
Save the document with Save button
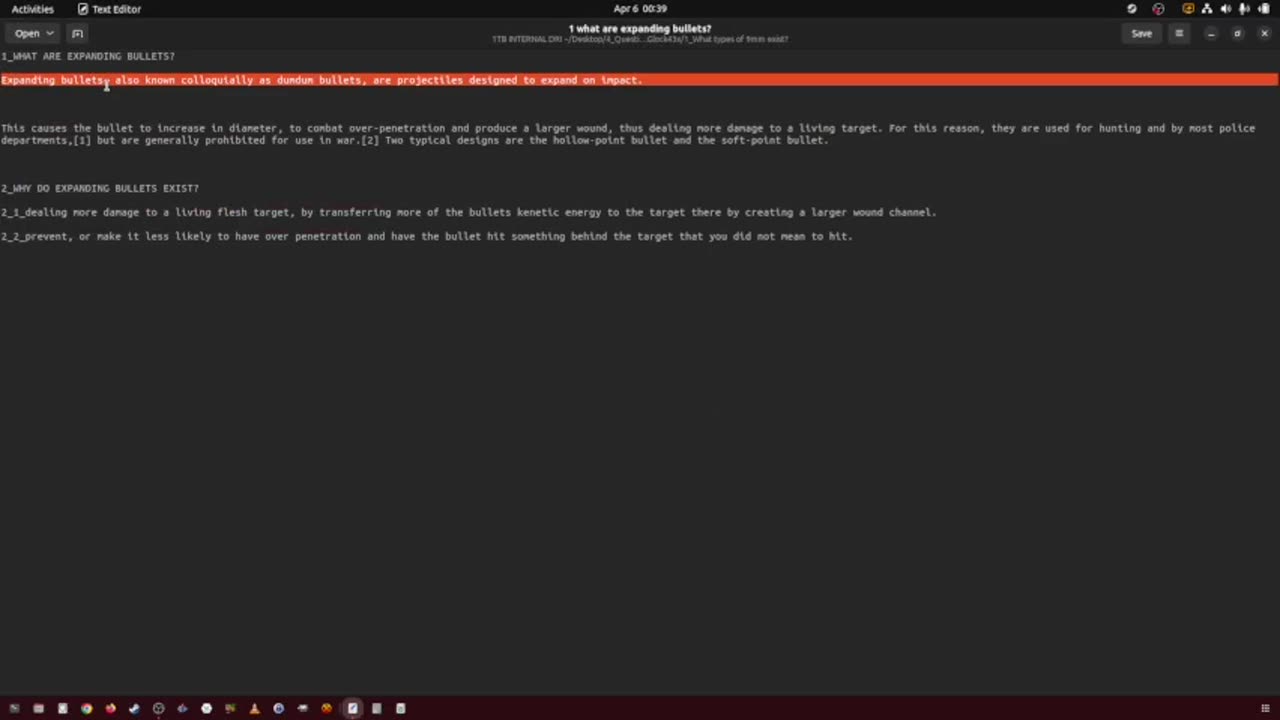click(1141, 33)
